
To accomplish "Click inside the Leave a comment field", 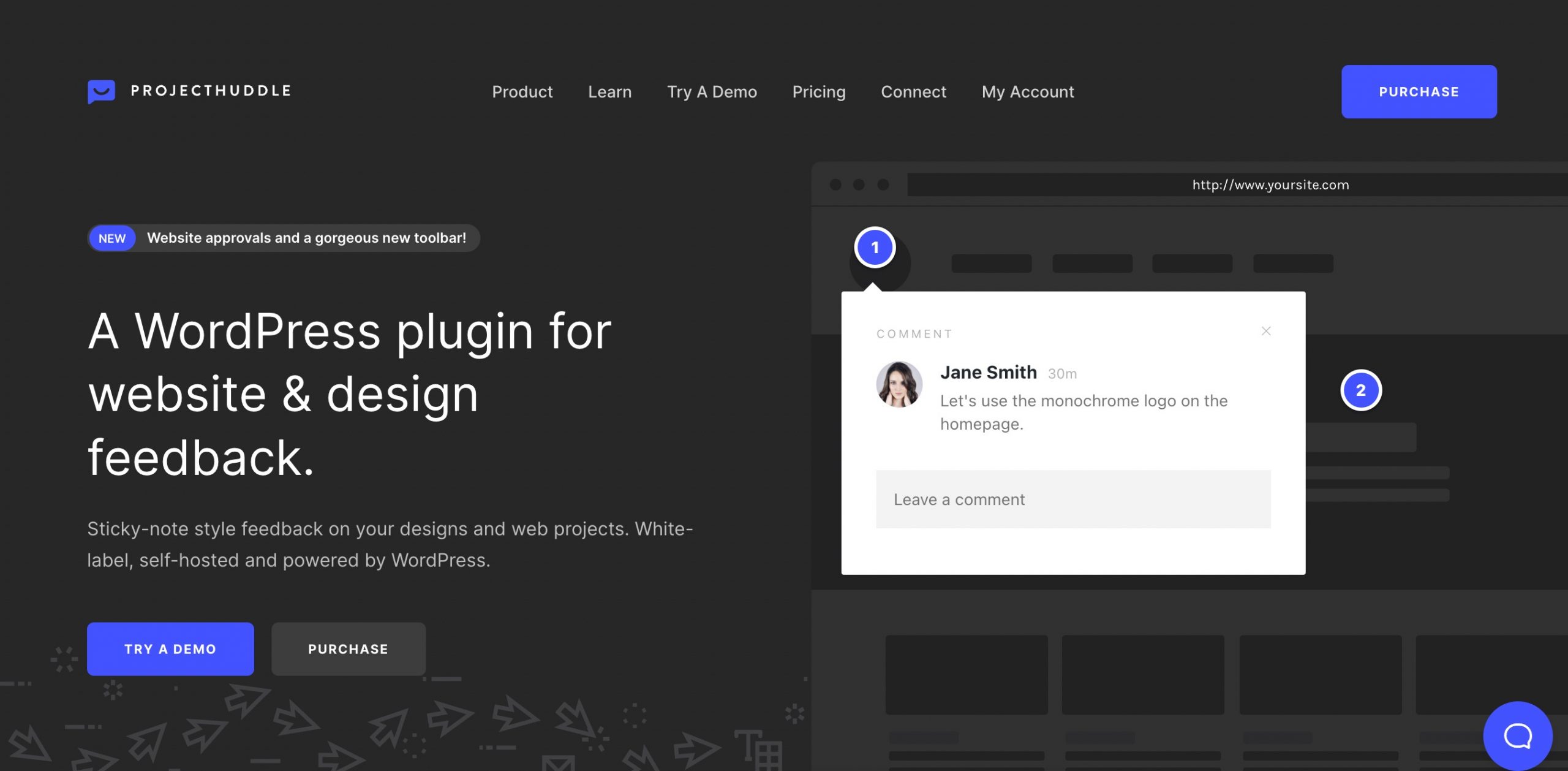I will (1073, 499).
